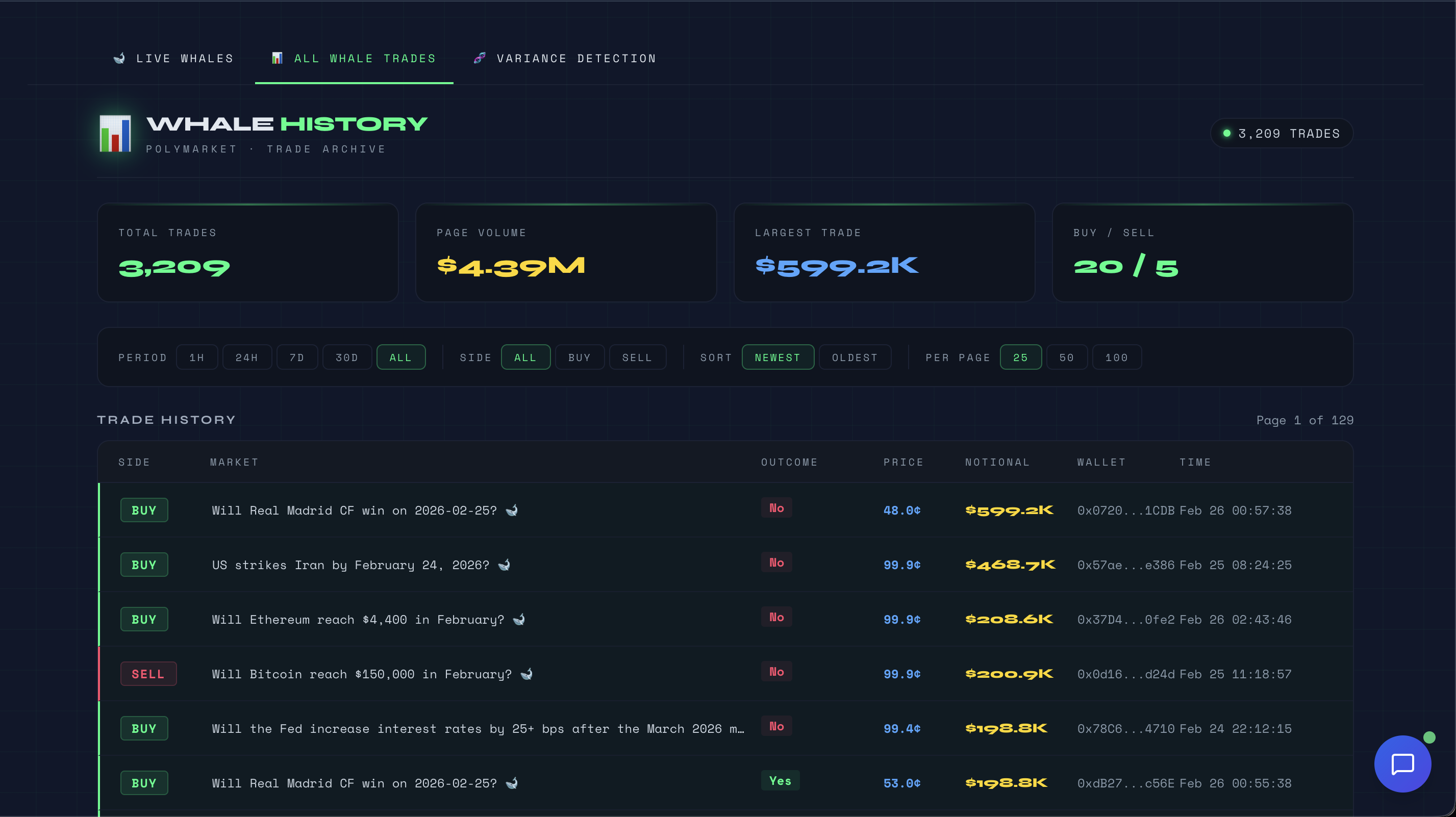Filter side to SELL only
The height and width of the screenshot is (817, 1456).
(637, 357)
